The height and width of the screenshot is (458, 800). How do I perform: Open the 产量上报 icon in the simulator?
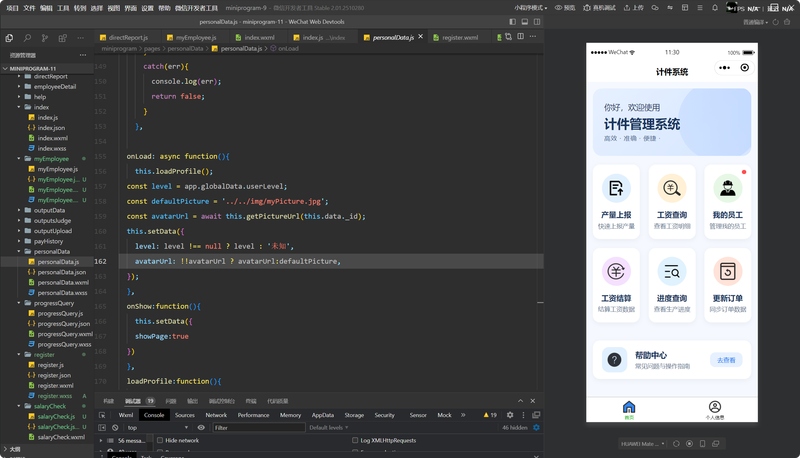pos(616,188)
